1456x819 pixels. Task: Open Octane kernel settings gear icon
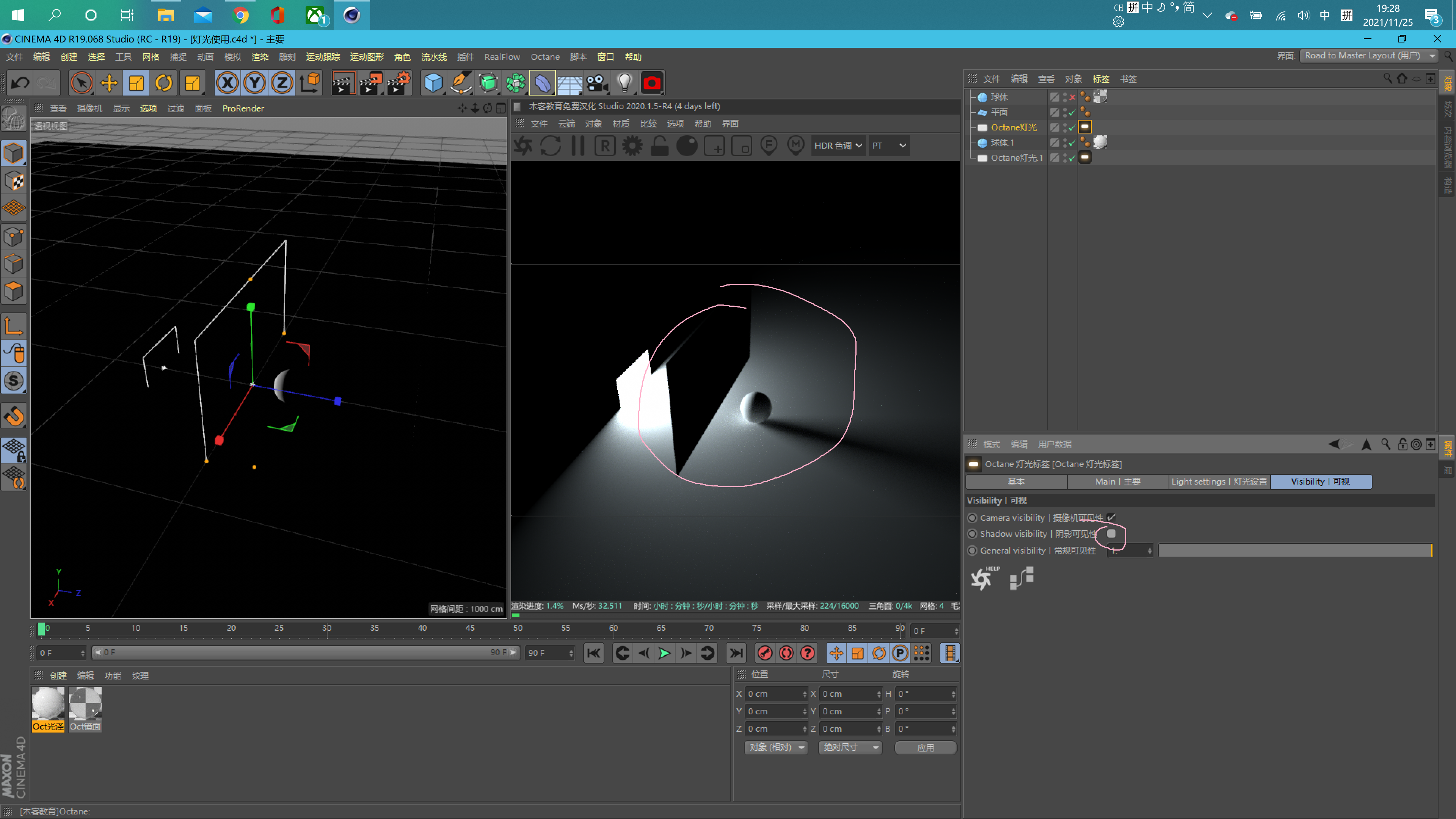632,145
